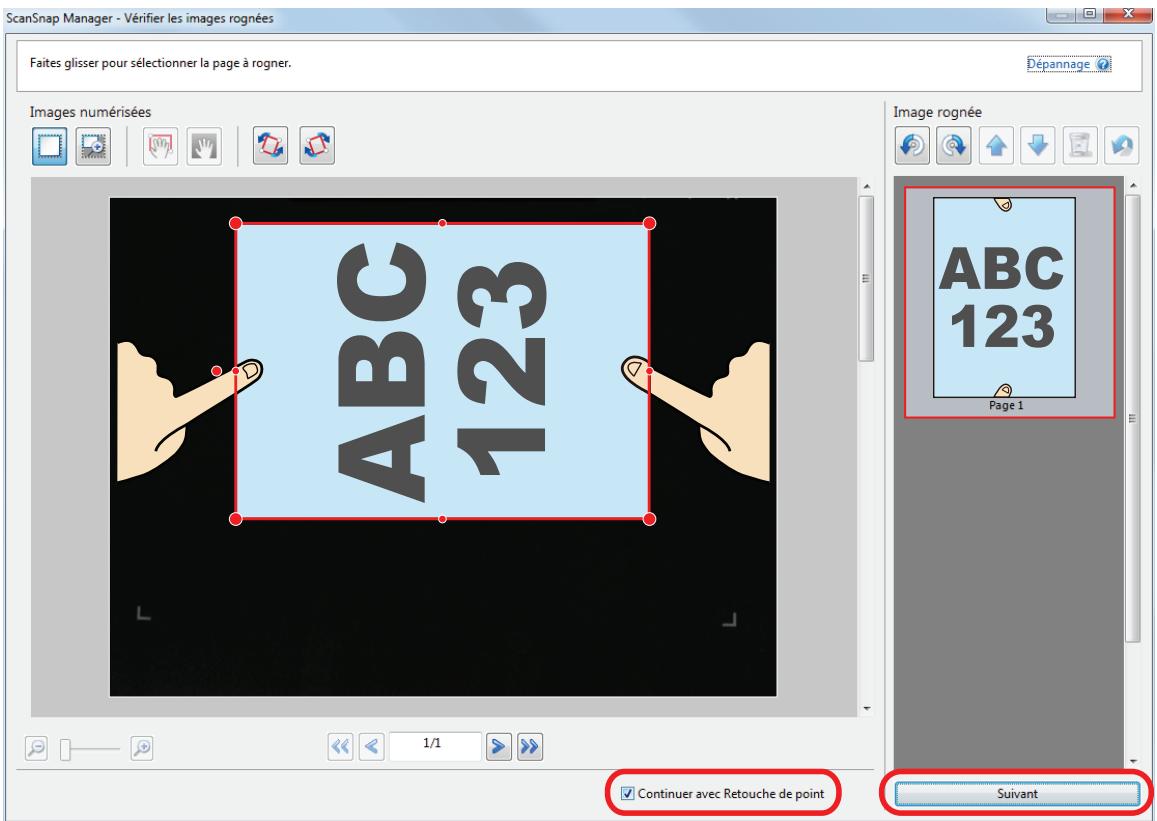1157x821 pixels.
Task: Rotate cropped image left
Action: (912, 146)
